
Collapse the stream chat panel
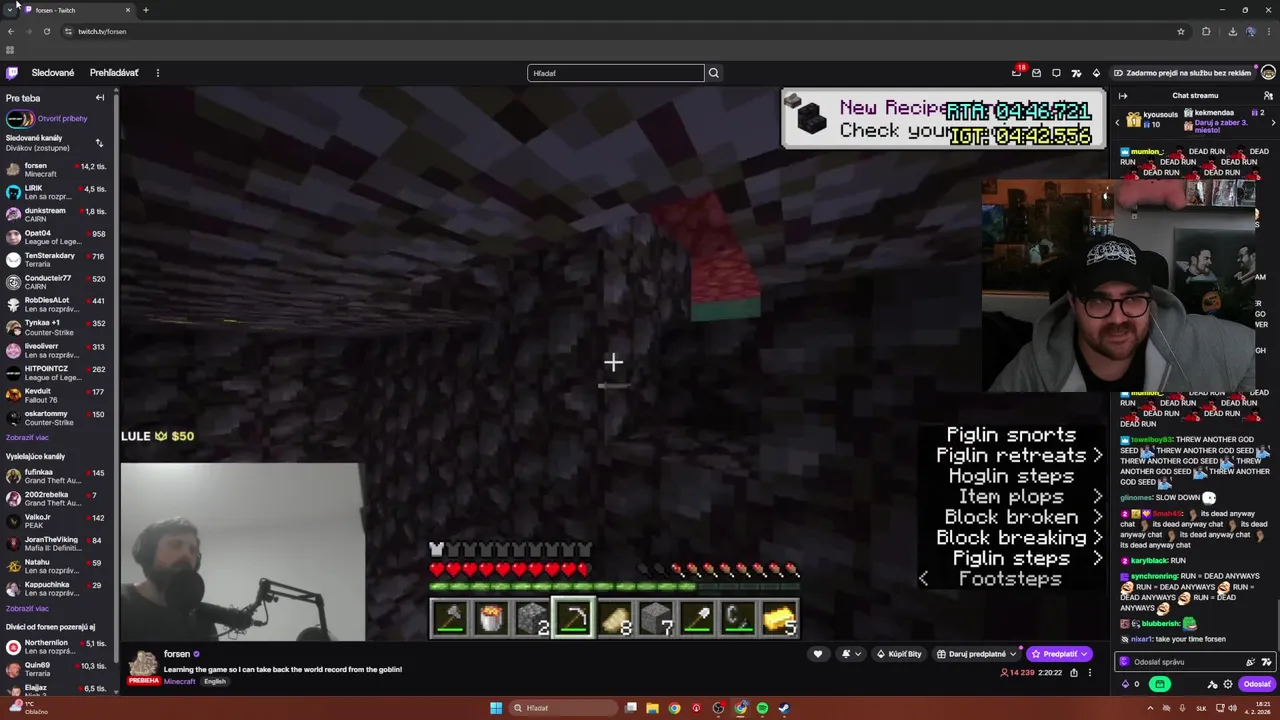pos(1123,96)
